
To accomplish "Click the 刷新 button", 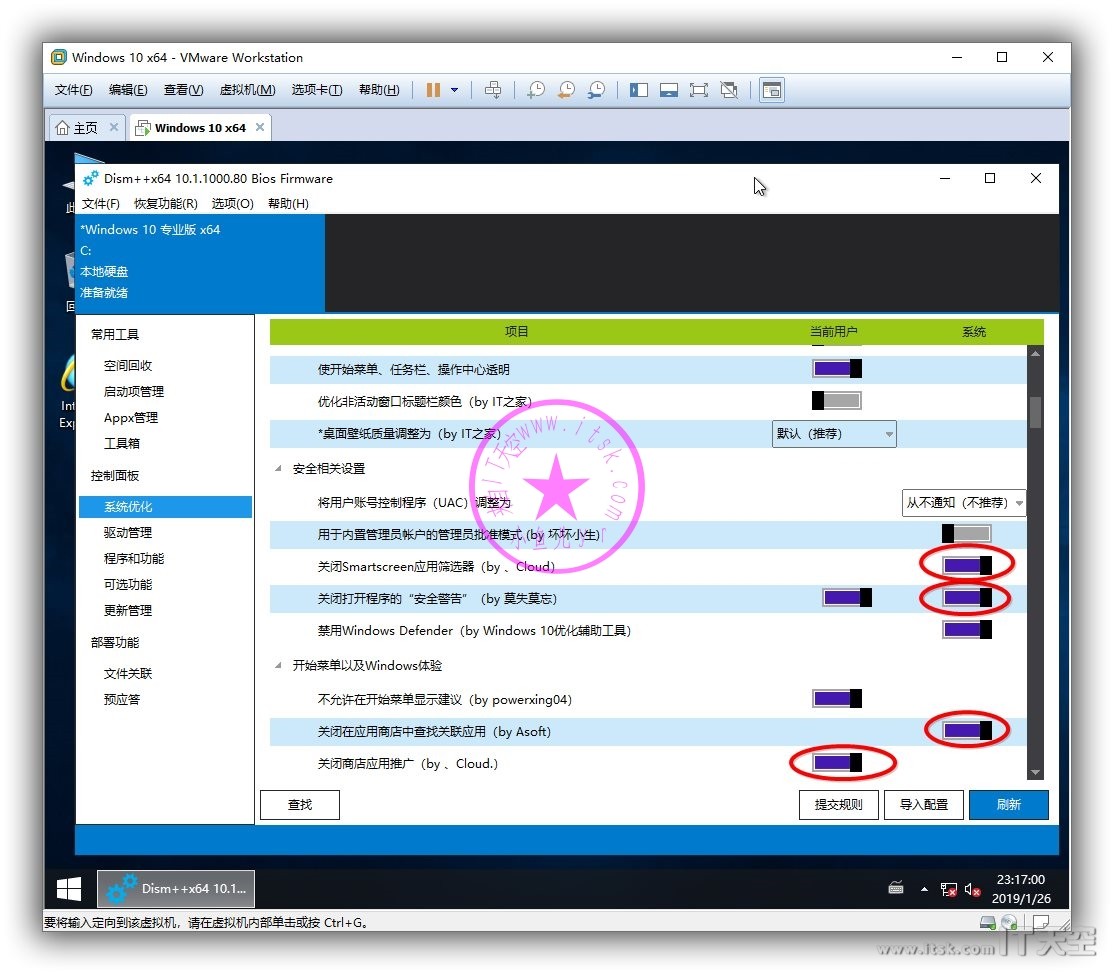I will pos(1009,805).
